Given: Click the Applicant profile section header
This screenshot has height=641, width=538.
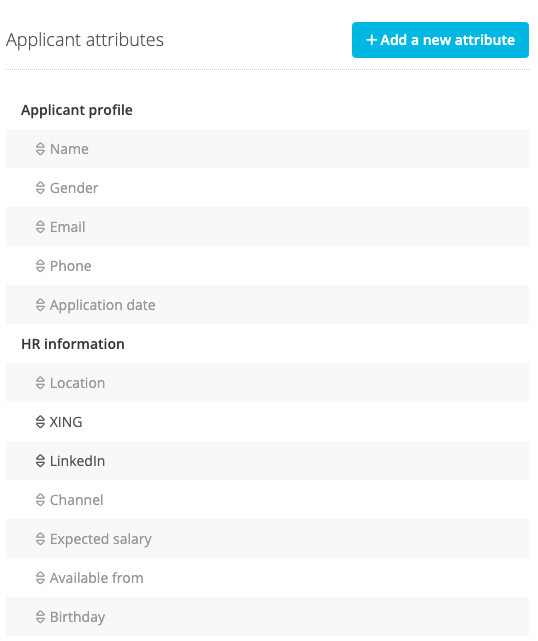Looking at the screenshot, I should [x=77, y=110].
